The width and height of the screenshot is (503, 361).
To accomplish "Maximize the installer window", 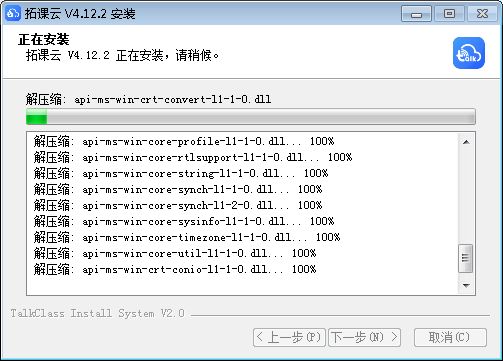I will [x=449, y=14].
